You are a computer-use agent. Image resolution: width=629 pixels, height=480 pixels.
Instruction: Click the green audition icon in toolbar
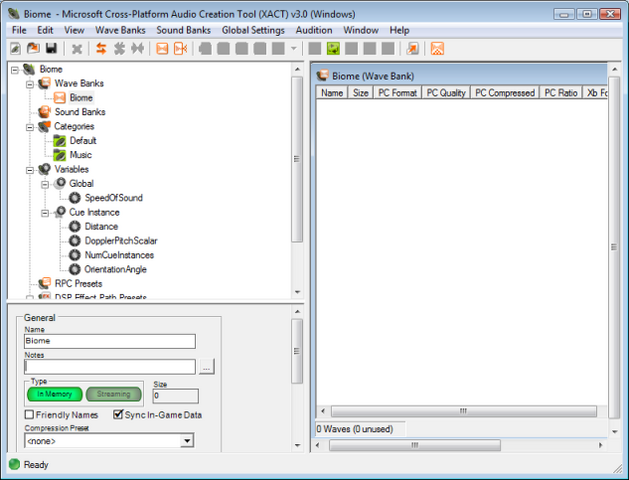(x=333, y=49)
